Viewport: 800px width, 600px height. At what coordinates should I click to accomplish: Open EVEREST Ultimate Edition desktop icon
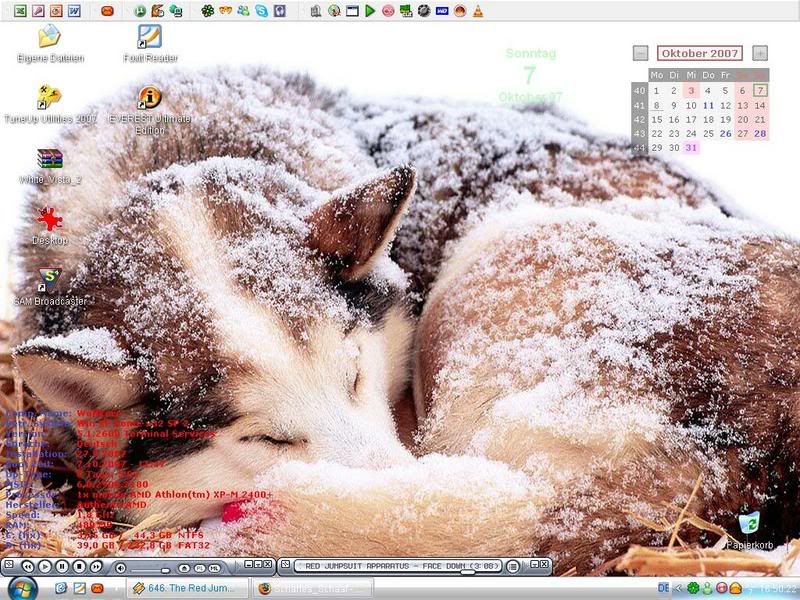(x=150, y=98)
